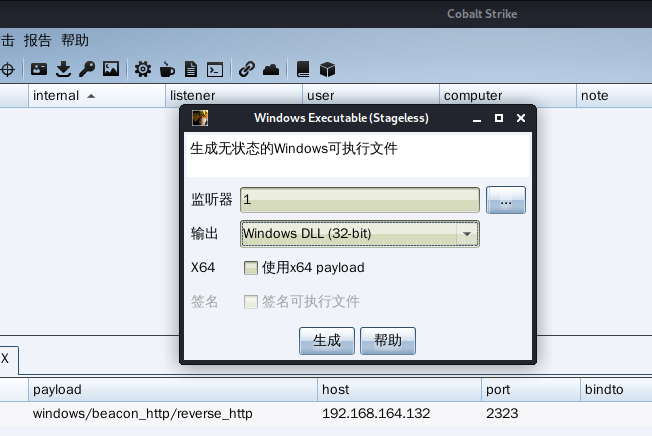The image size is (652, 436).
Task: Click the chain link icon
Action: [247, 69]
